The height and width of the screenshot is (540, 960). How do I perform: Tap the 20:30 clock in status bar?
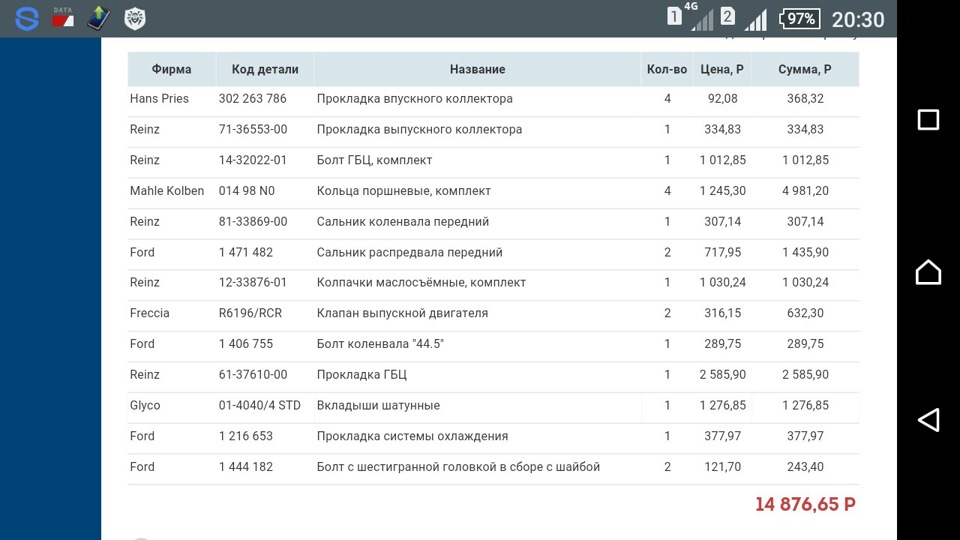tap(858, 20)
